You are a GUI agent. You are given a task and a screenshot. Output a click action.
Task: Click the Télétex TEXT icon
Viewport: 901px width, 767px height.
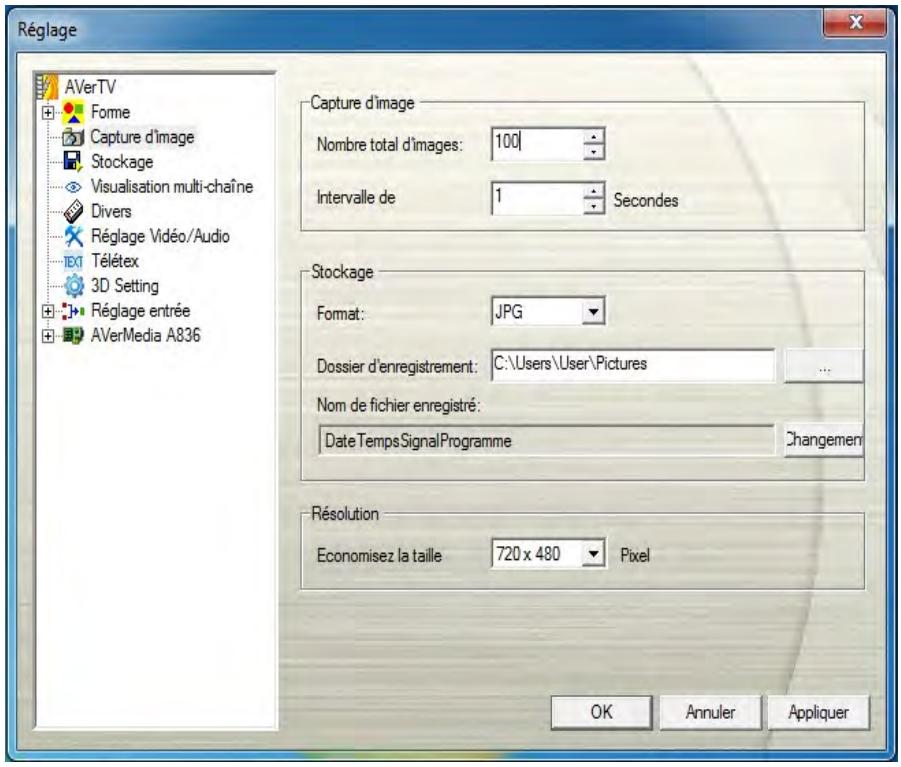point(73,261)
